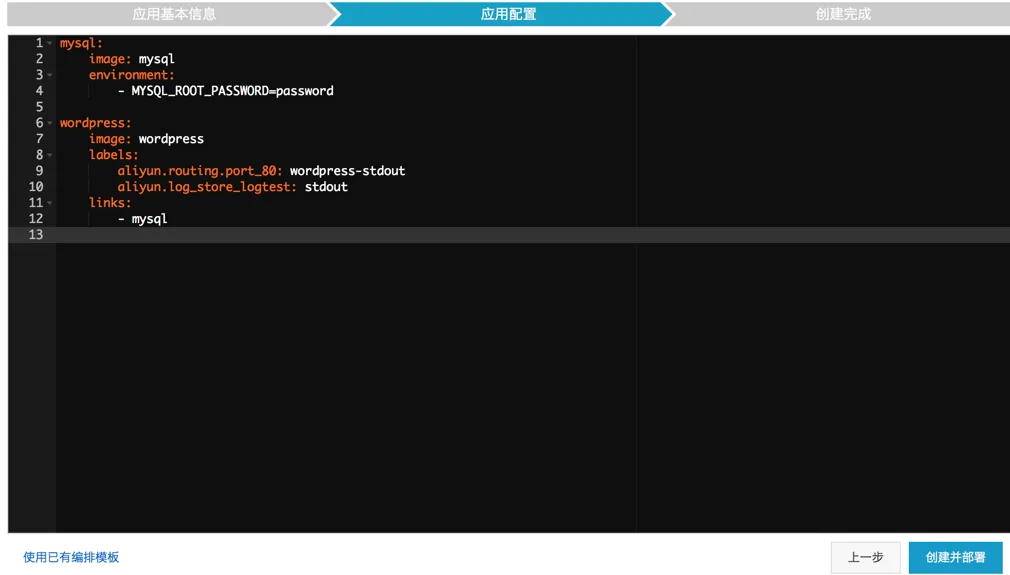Go to the 应用基本信息 step
The image size is (1010, 575).
174,14
